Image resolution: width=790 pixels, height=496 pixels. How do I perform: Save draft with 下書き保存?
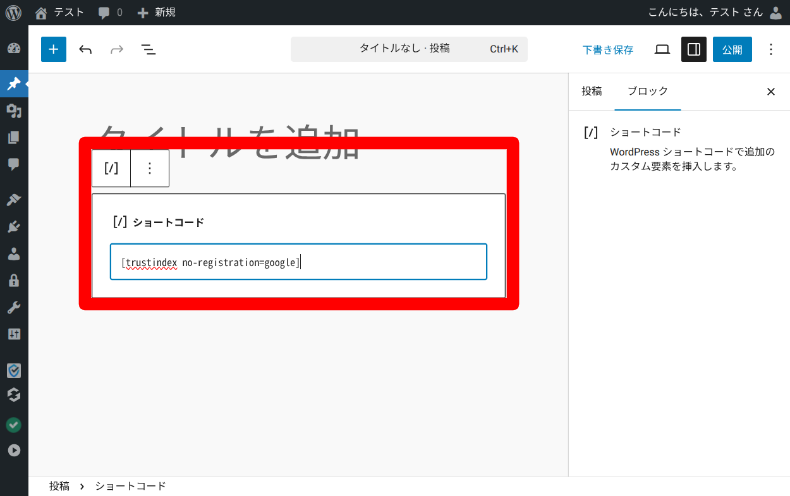click(x=608, y=49)
